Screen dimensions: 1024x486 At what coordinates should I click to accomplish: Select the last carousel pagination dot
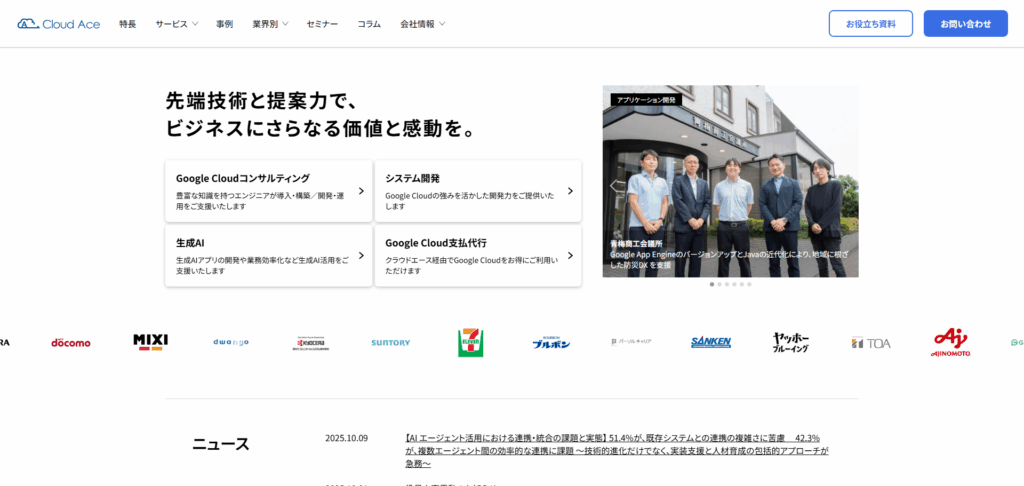[749, 284]
